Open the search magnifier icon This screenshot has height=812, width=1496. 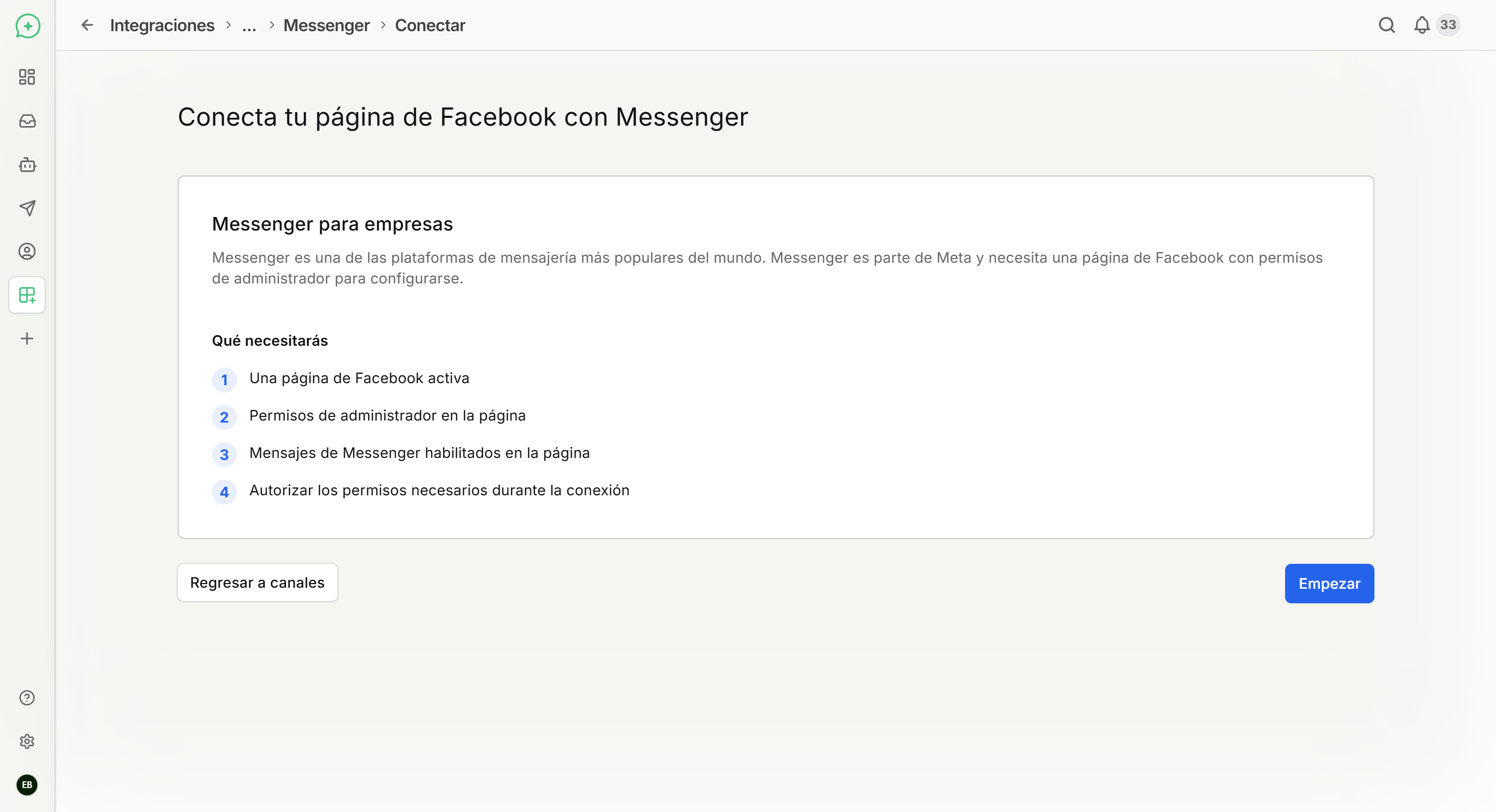click(x=1387, y=25)
